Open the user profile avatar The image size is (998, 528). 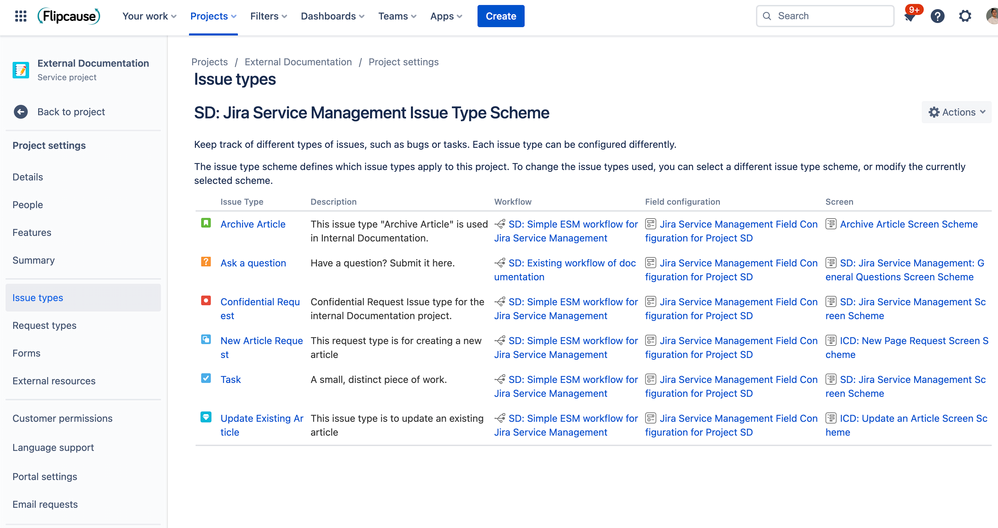point(992,16)
